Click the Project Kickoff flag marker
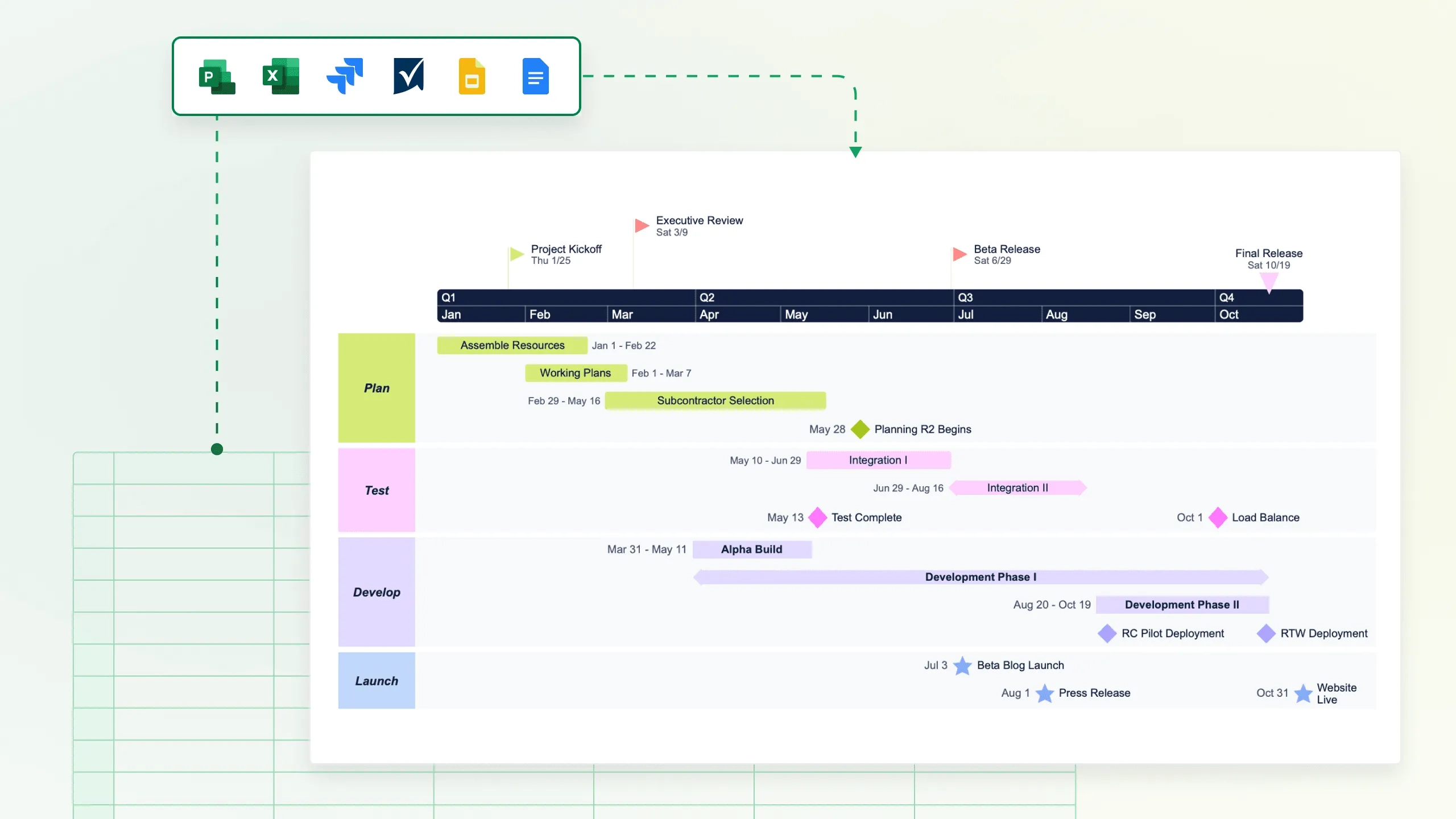 tap(516, 254)
